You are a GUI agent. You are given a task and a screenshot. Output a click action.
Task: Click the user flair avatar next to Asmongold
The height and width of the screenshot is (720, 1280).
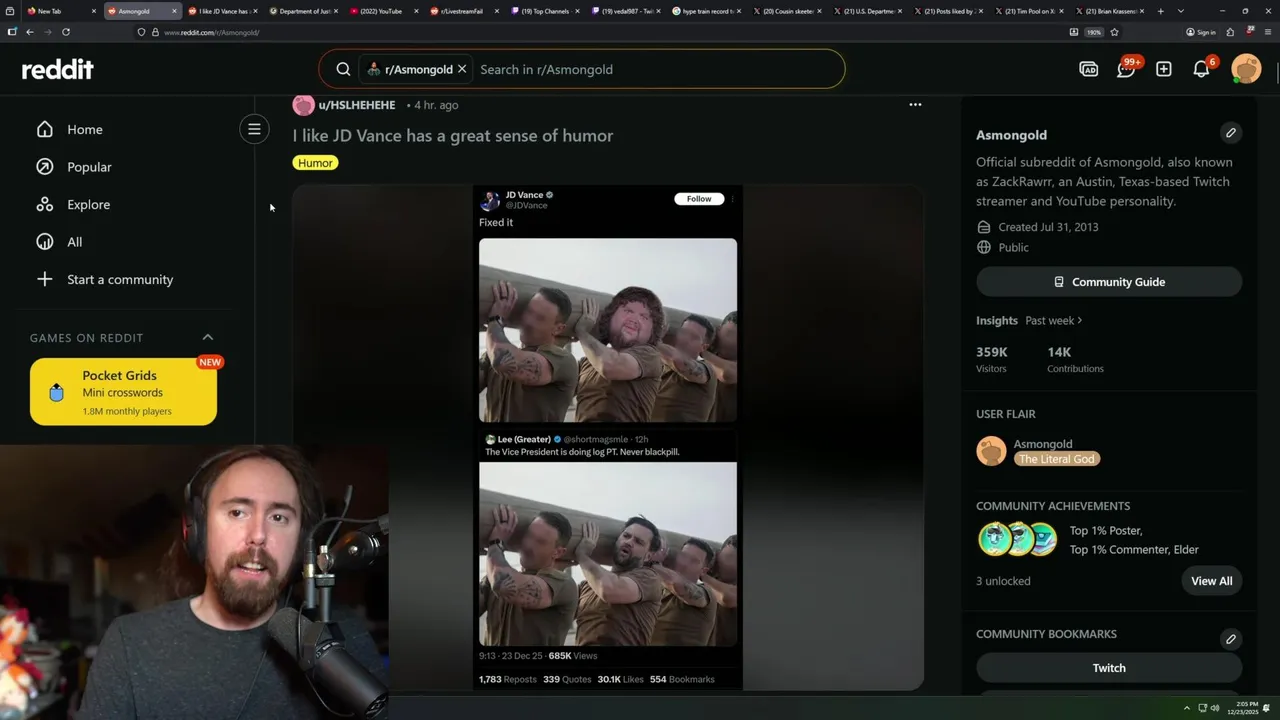991,451
